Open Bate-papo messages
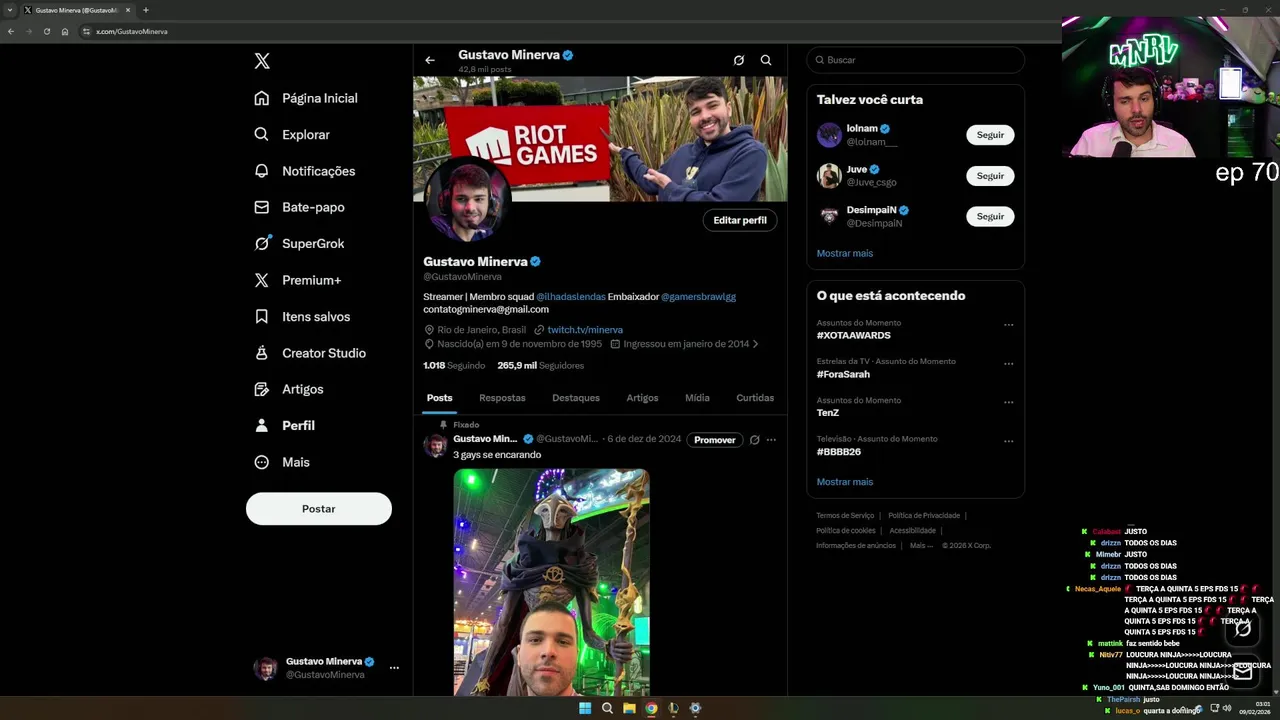Screen dimensions: 1280x720 [299, 207]
